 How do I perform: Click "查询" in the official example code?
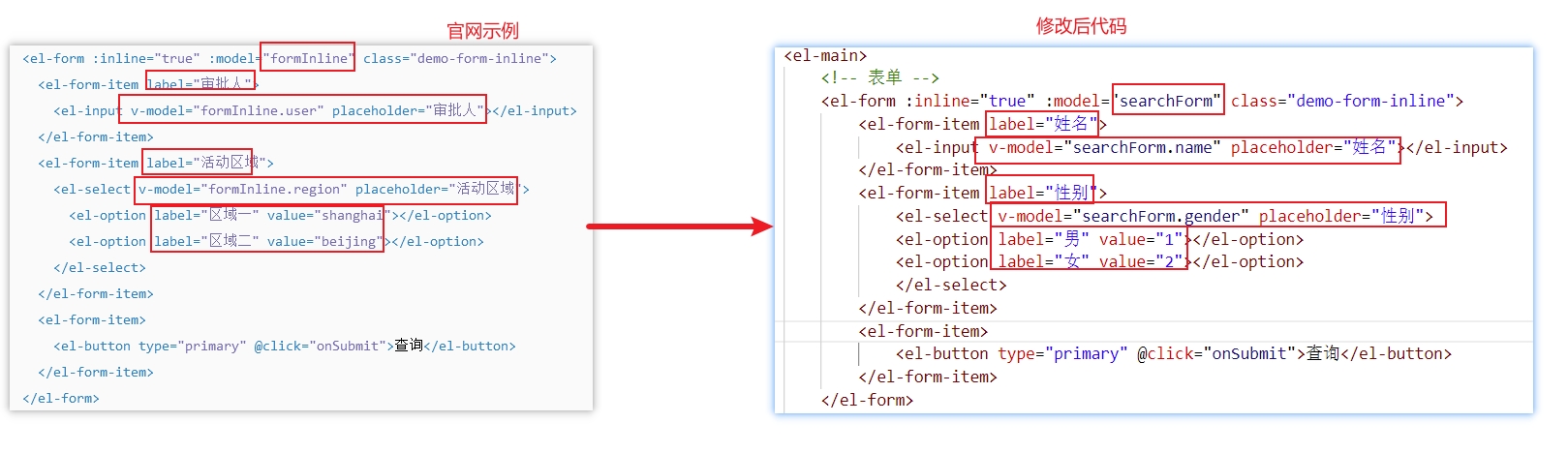pos(409,346)
